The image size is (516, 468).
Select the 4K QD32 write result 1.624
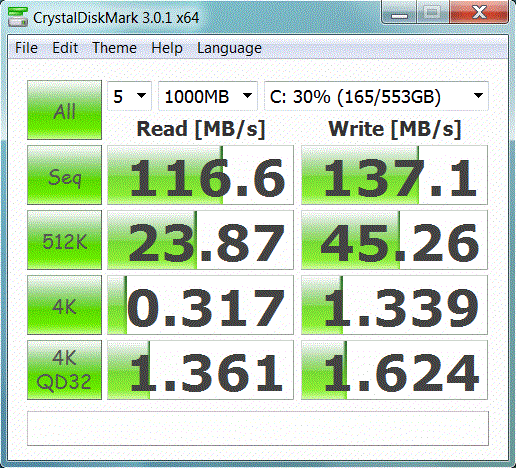(394, 370)
